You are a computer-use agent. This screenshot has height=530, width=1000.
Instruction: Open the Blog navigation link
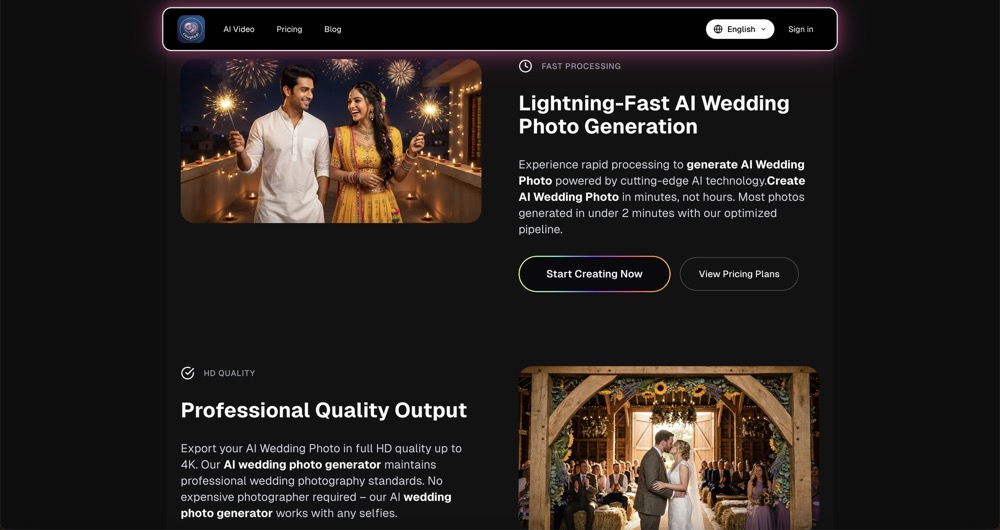332,29
